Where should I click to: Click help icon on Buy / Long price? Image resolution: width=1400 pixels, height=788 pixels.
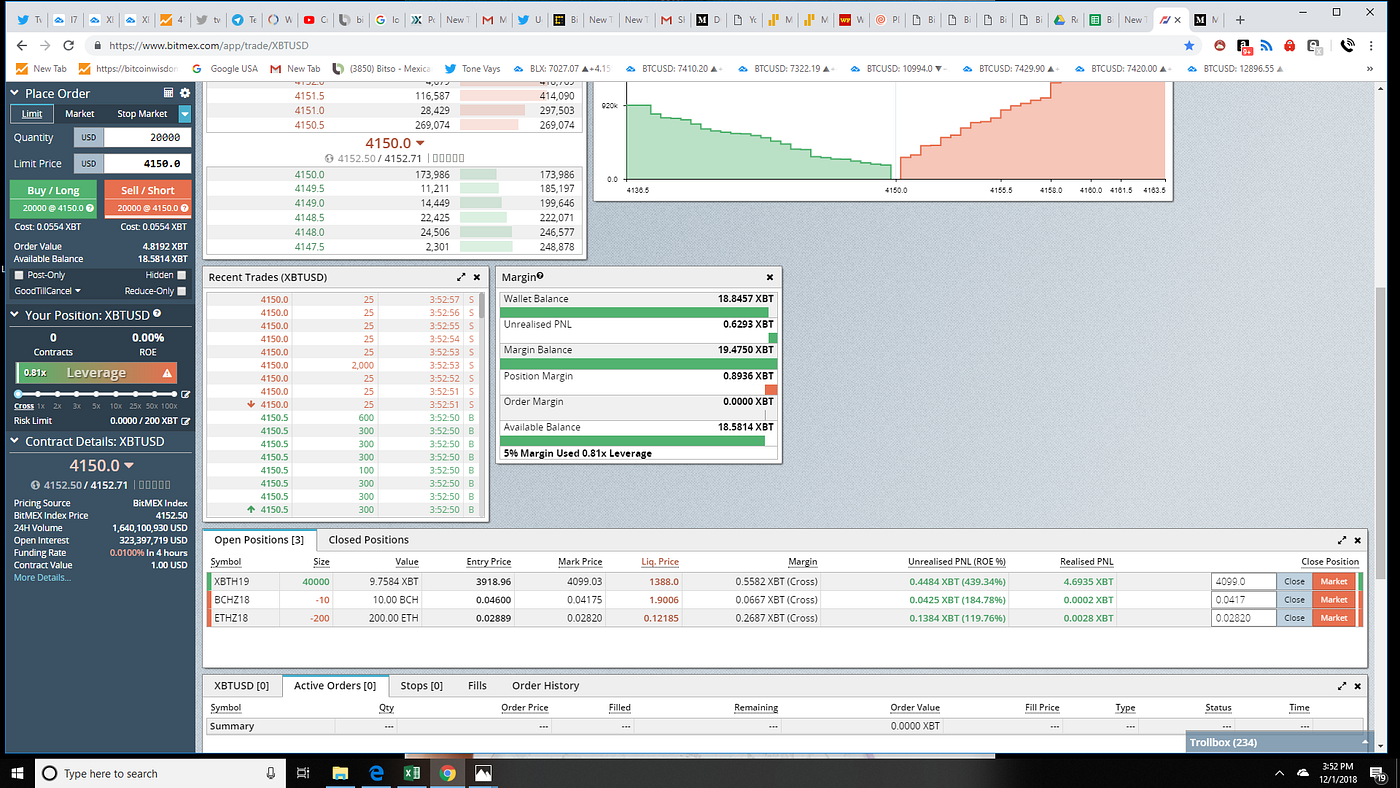pos(90,208)
